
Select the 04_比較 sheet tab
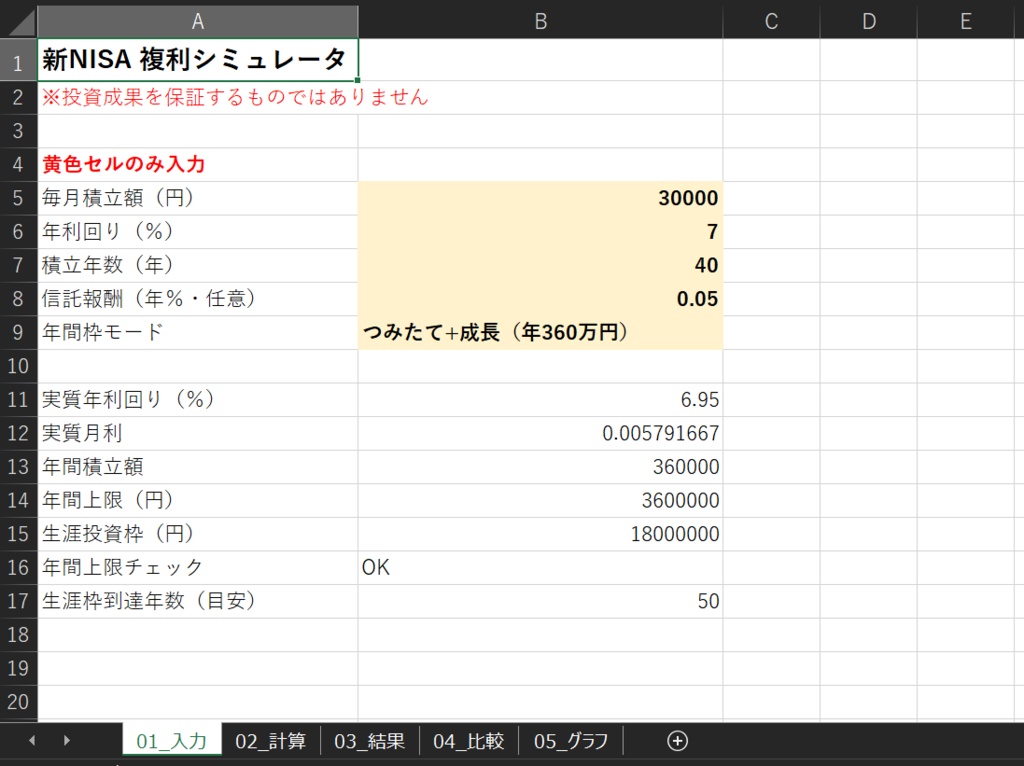(x=468, y=740)
